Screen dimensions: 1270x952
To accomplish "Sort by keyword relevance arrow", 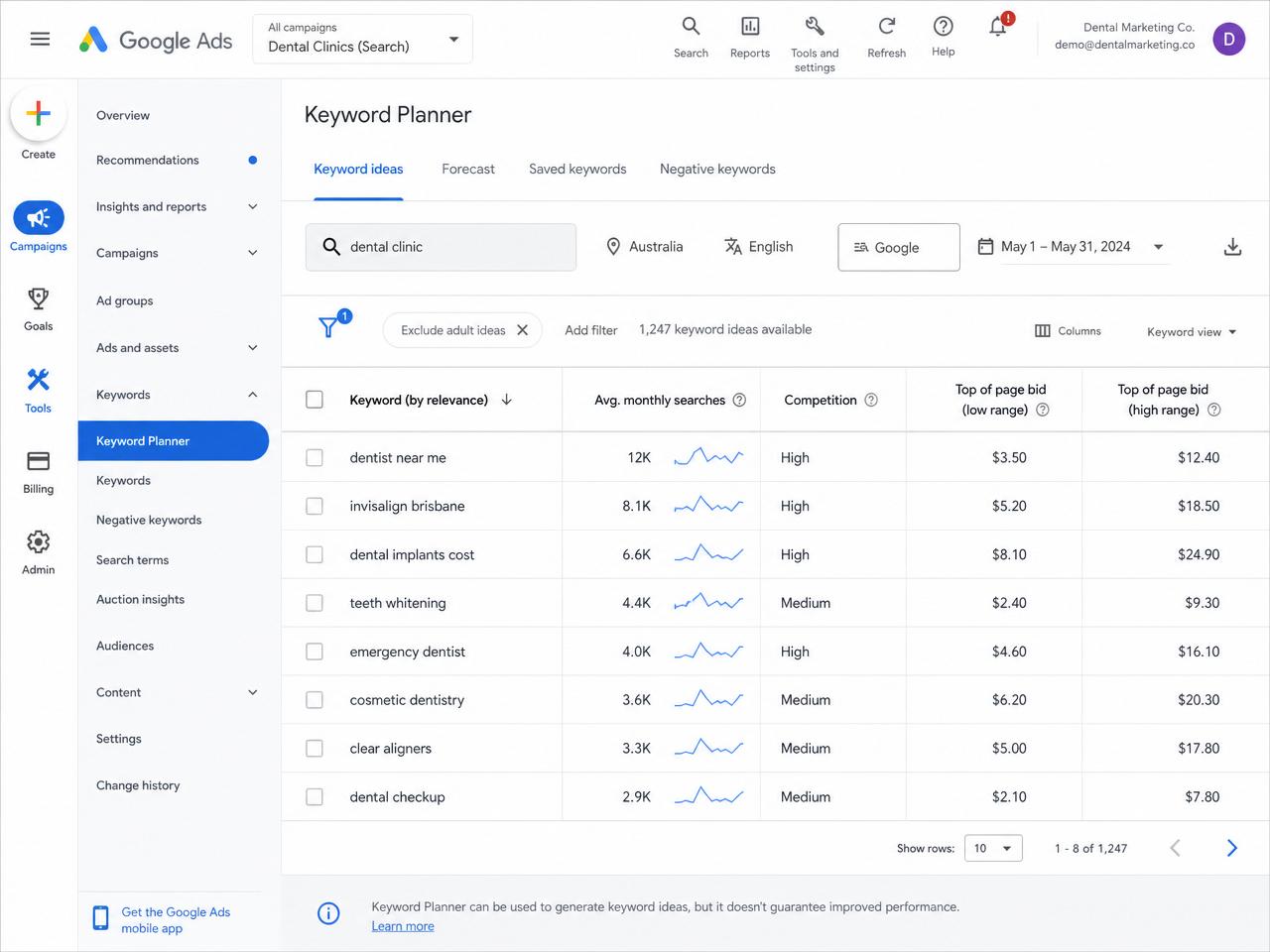I will click(507, 400).
